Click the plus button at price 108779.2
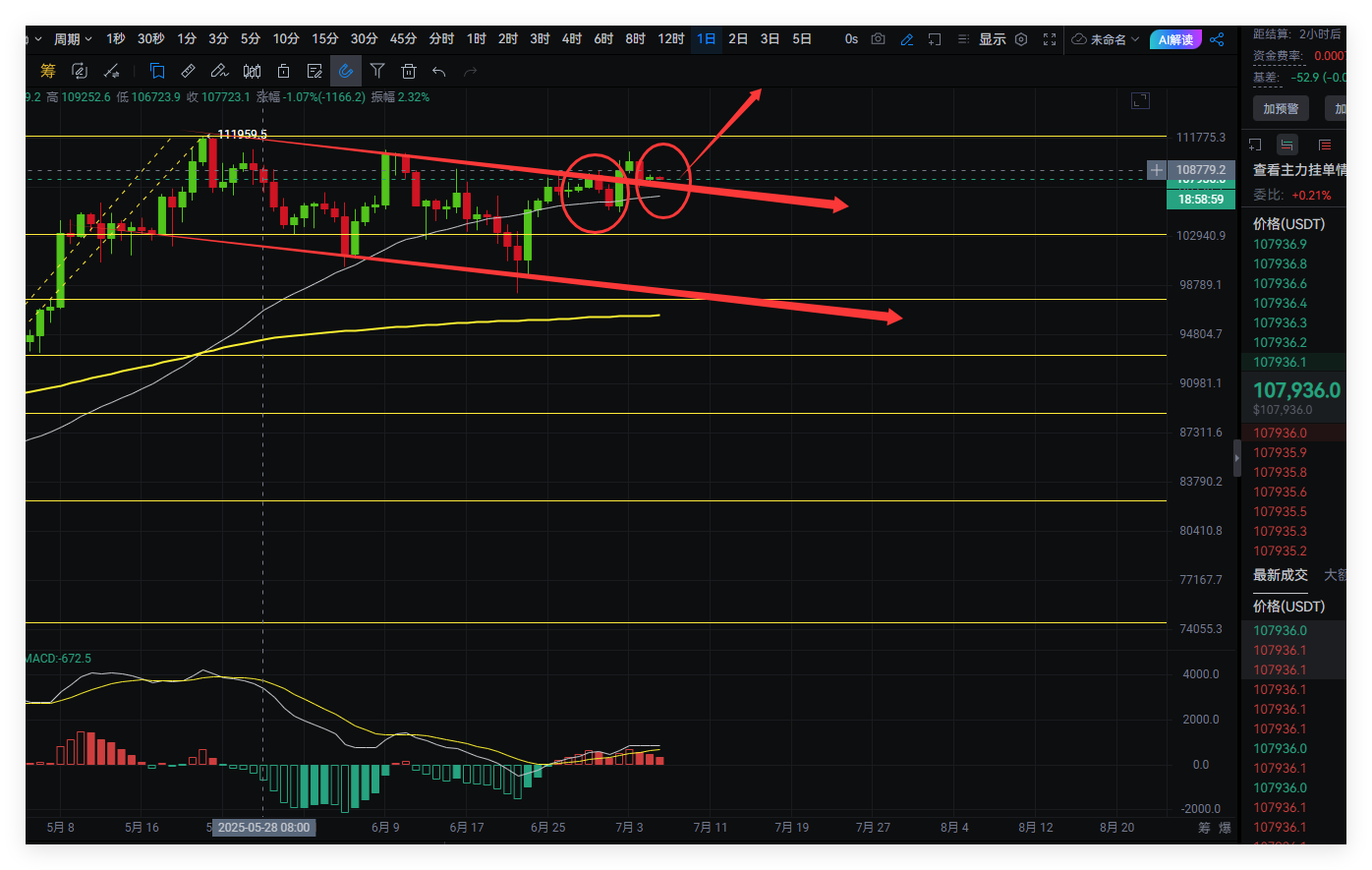The image size is (1372, 870). pos(1156,170)
